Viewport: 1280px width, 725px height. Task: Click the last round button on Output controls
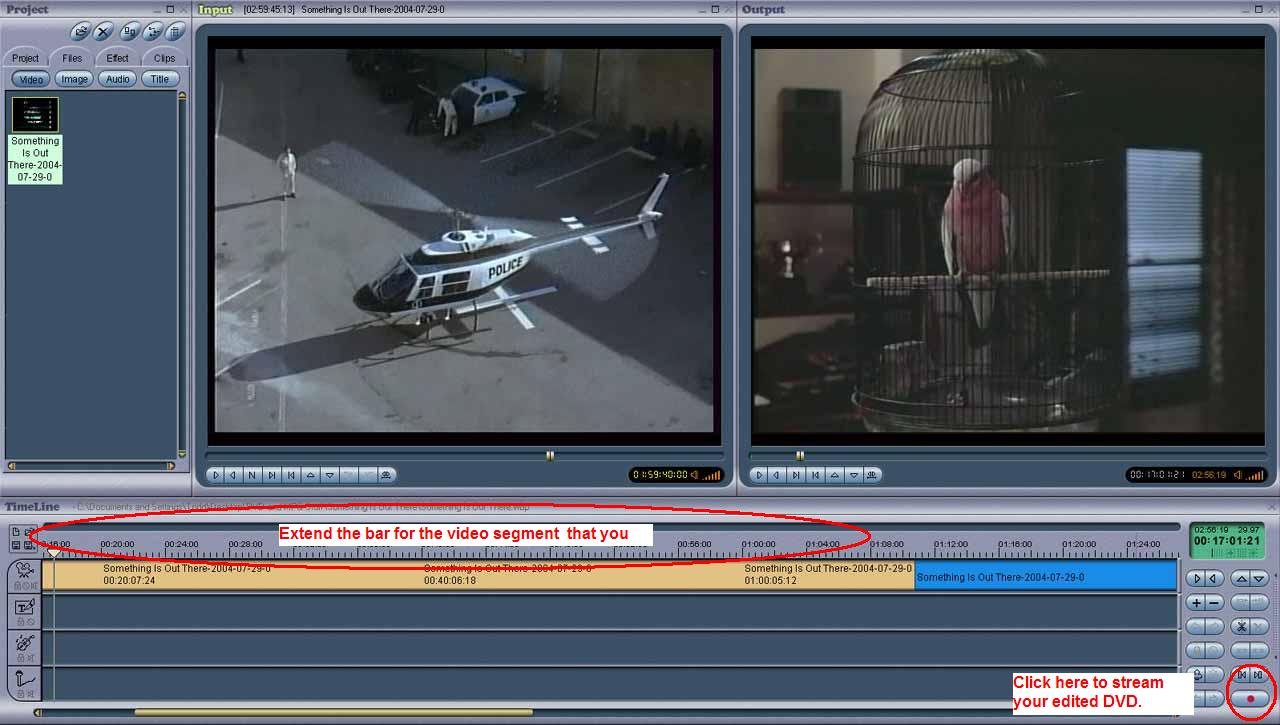coord(872,475)
